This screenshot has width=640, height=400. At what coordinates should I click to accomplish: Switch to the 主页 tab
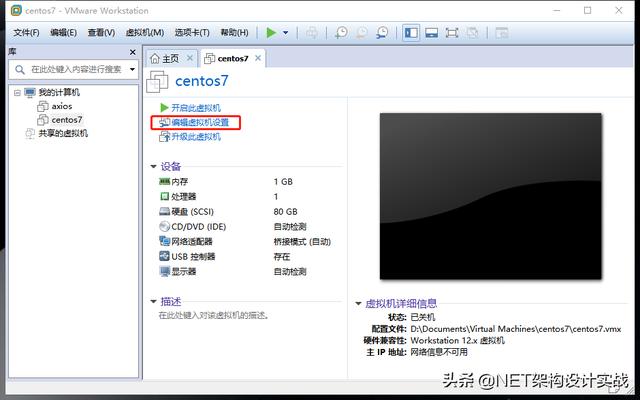click(x=171, y=59)
